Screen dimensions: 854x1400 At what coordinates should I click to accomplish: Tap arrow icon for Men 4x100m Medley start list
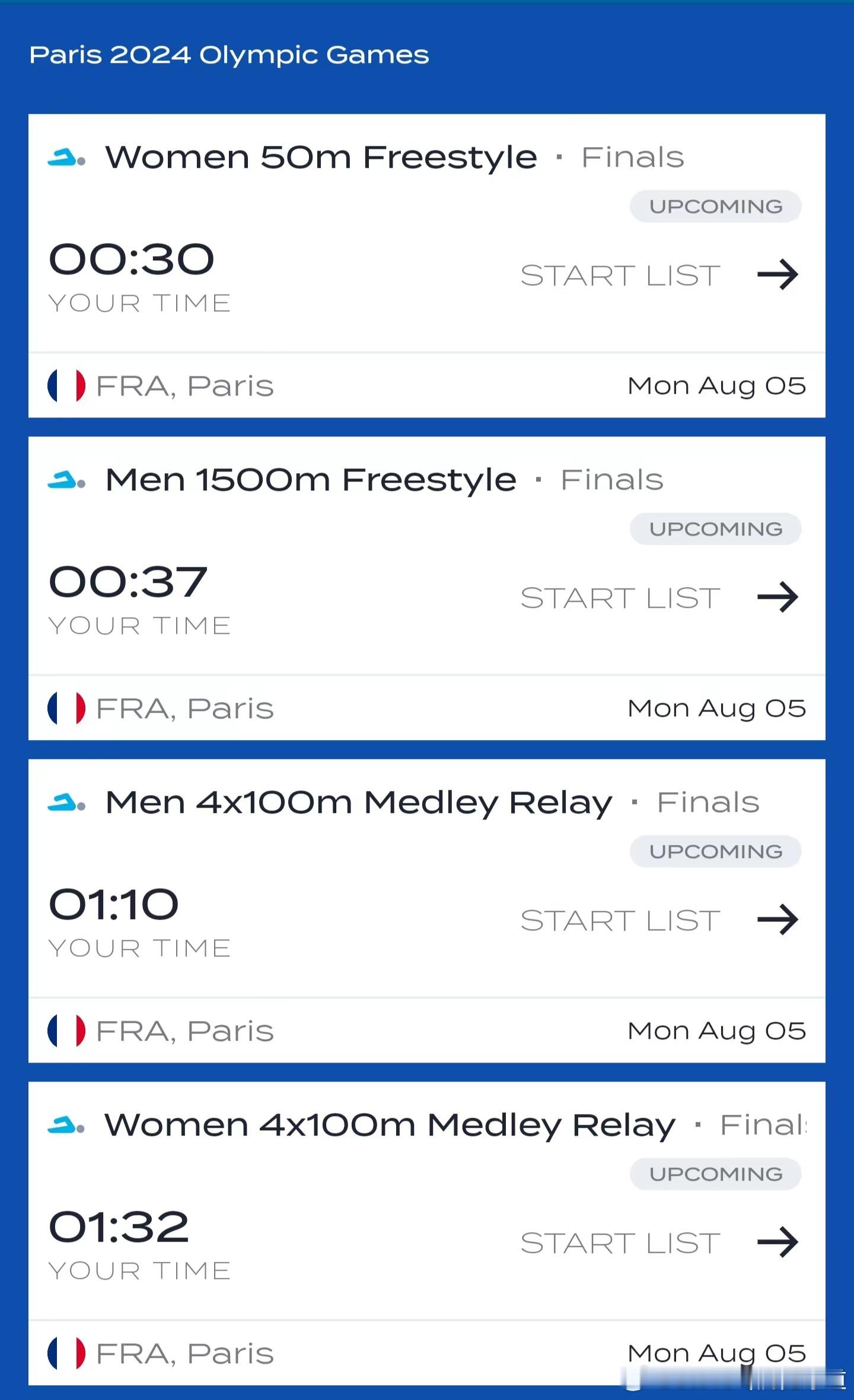coord(778,920)
